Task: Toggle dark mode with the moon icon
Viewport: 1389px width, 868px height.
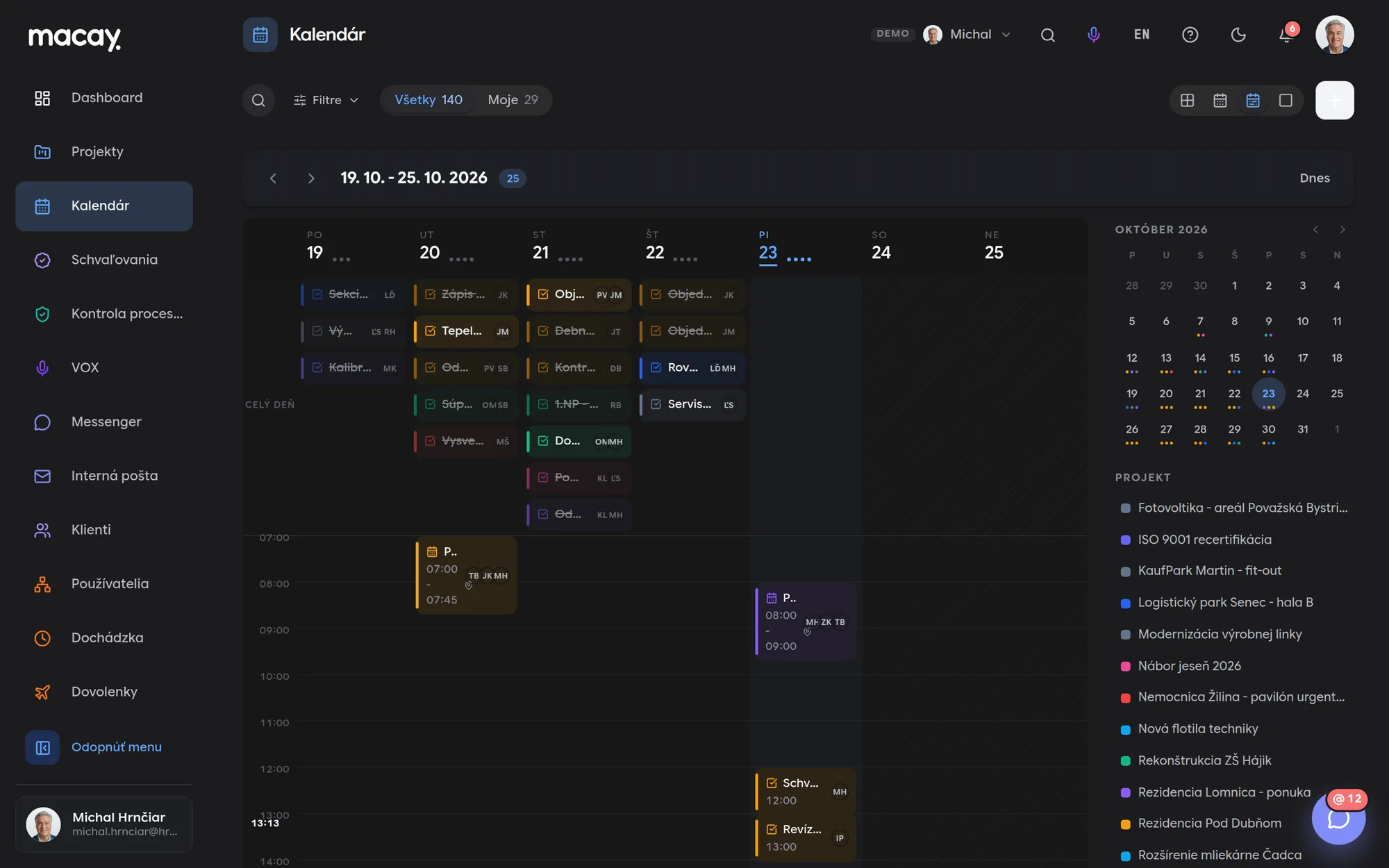Action: tap(1238, 35)
